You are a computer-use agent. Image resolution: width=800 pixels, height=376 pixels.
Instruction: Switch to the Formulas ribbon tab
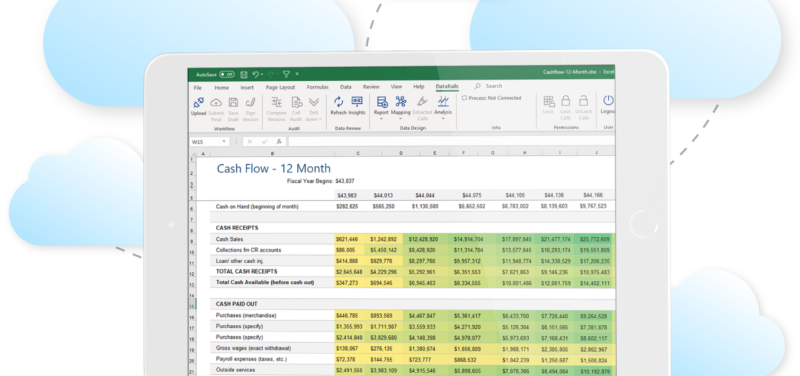pos(317,87)
